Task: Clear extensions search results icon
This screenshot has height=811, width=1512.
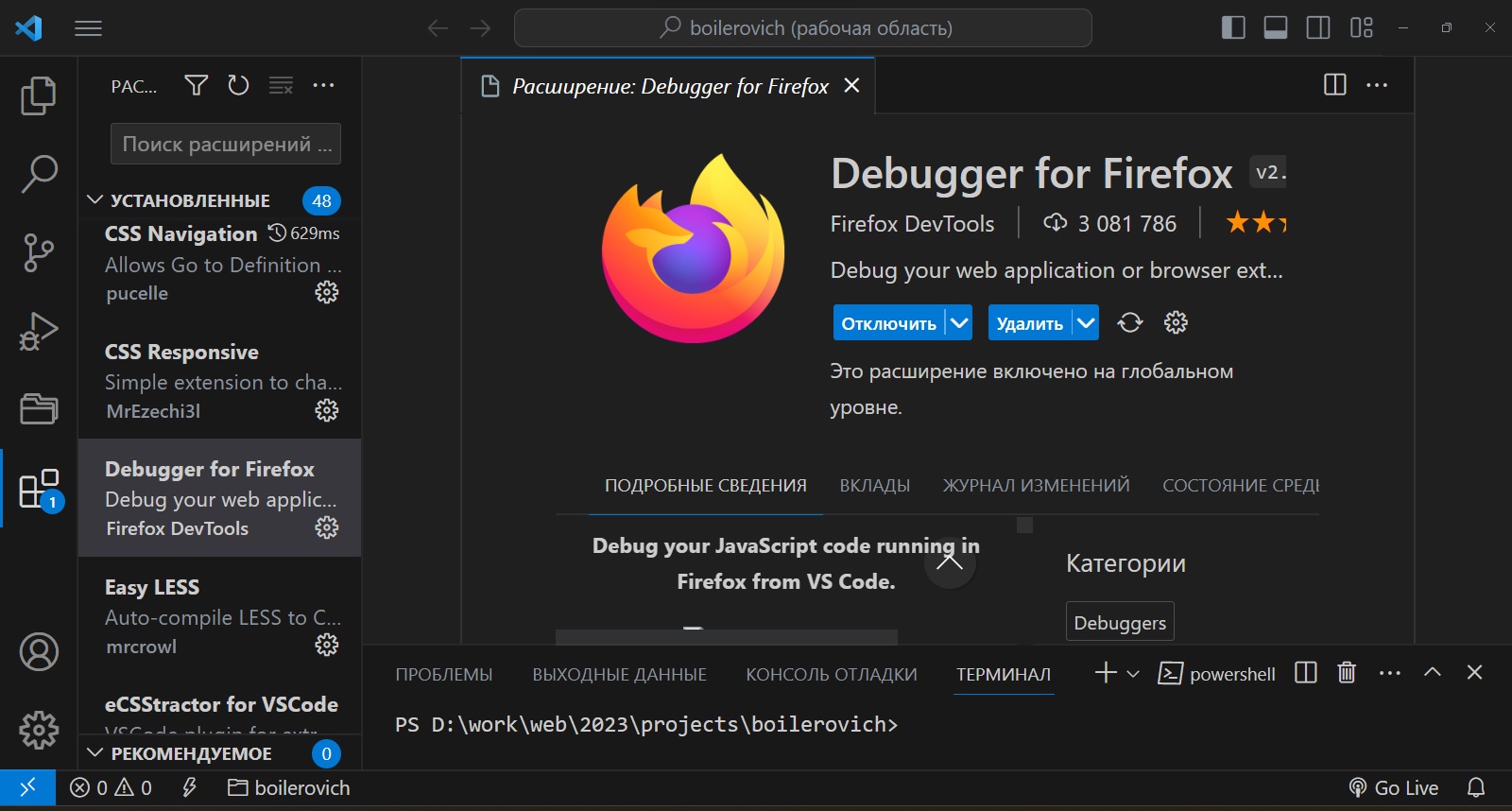Action: click(x=281, y=85)
